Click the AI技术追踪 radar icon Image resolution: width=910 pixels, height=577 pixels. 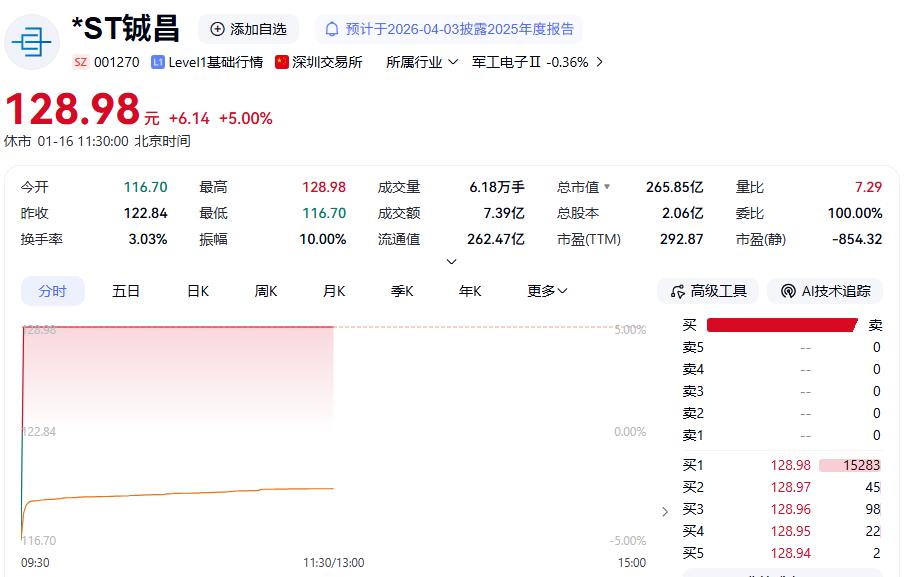click(787, 291)
